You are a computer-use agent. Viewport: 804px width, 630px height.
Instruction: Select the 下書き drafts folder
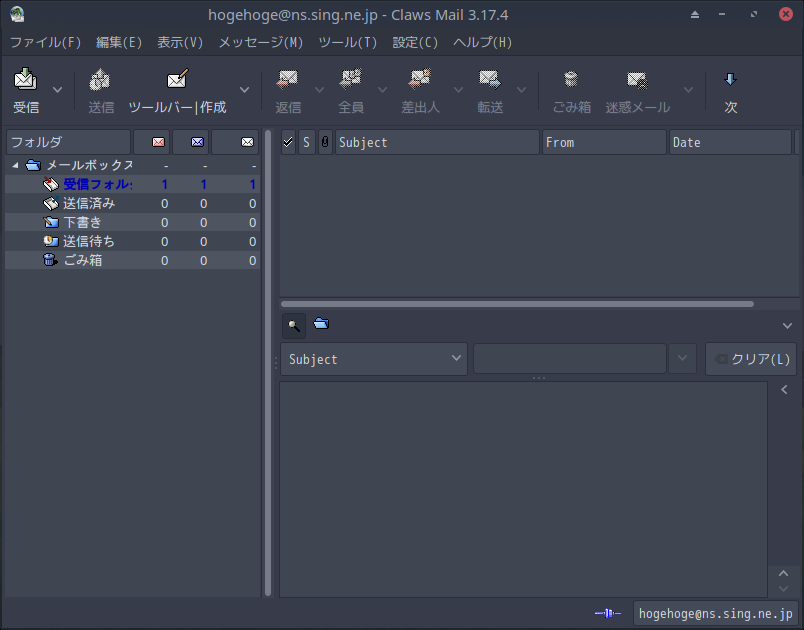pyautogui.click(x=132, y=222)
